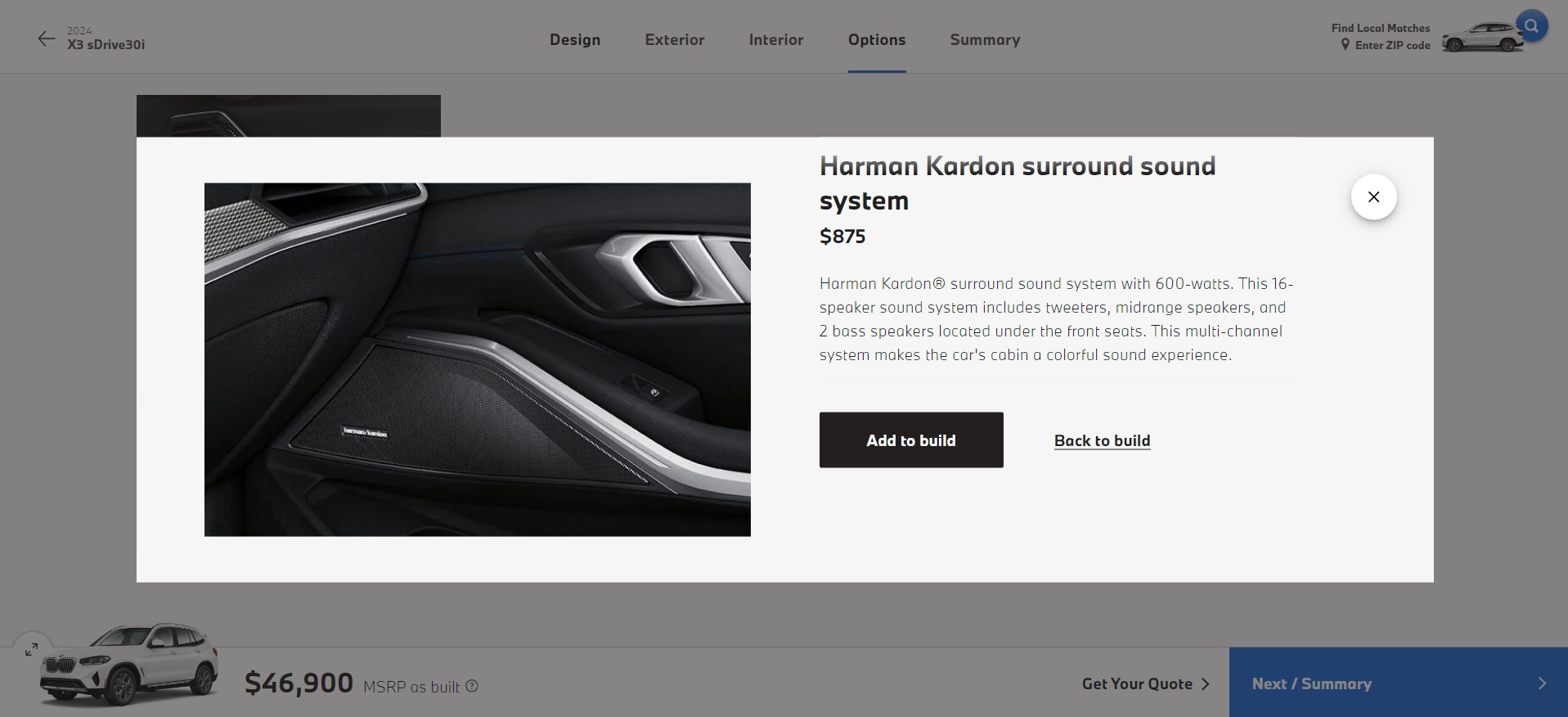Open the search magnifier icon
The width and height of the screenshot is (1568, 717).
click(1531, 26)
